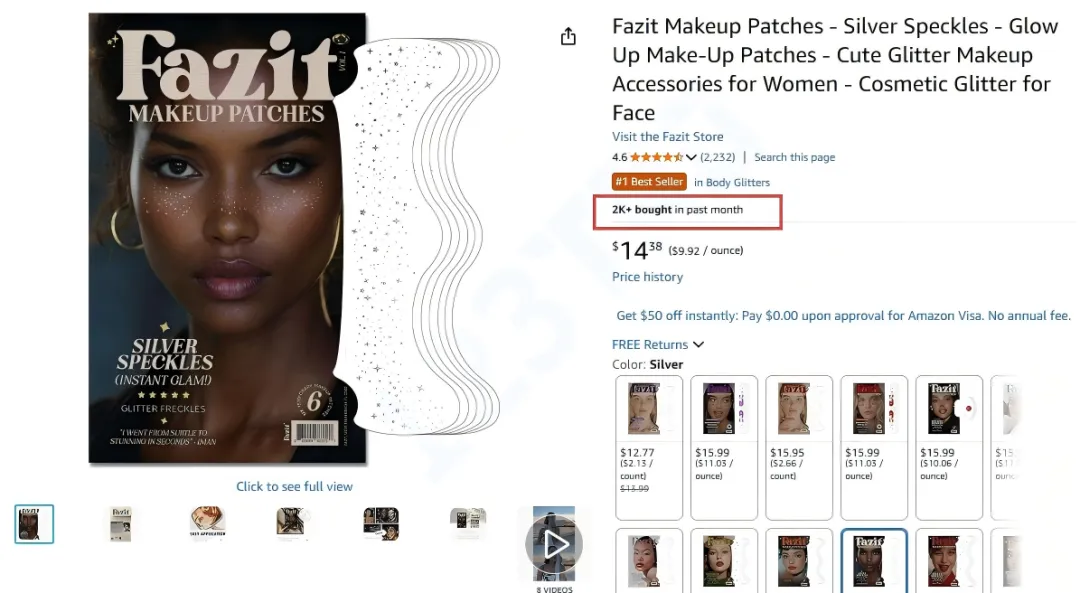Screen dimensions: 1080x593
Task: Select the $12.77 color option swatch
Action: pos(649,446)
